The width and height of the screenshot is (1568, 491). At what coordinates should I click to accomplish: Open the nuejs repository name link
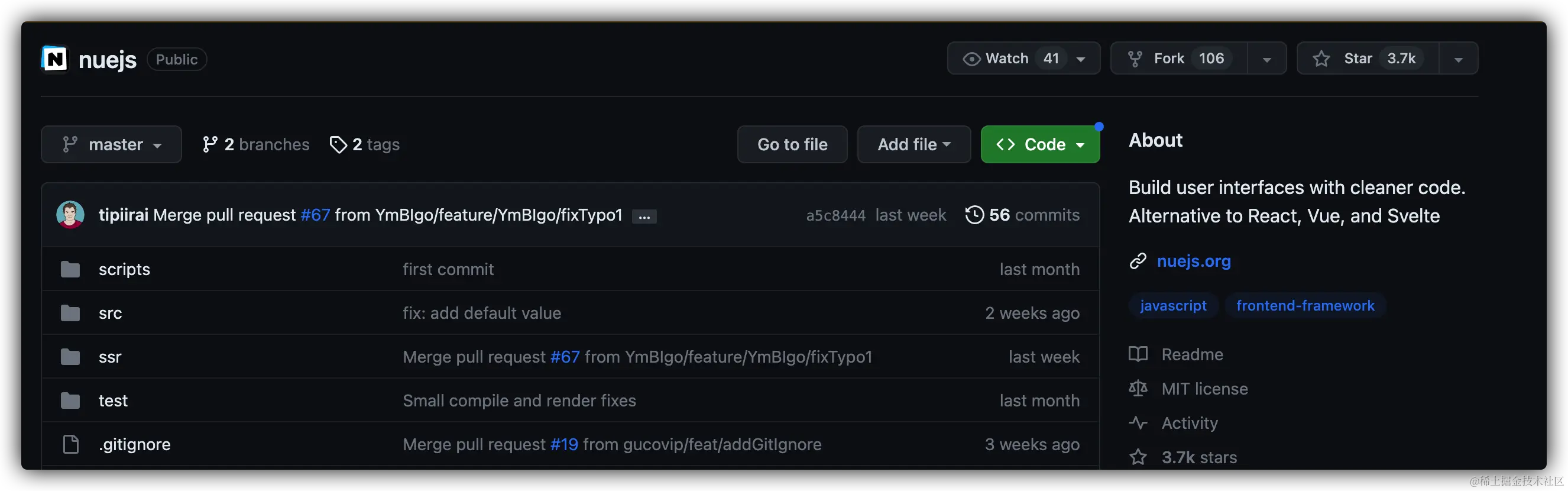(108, 60)
